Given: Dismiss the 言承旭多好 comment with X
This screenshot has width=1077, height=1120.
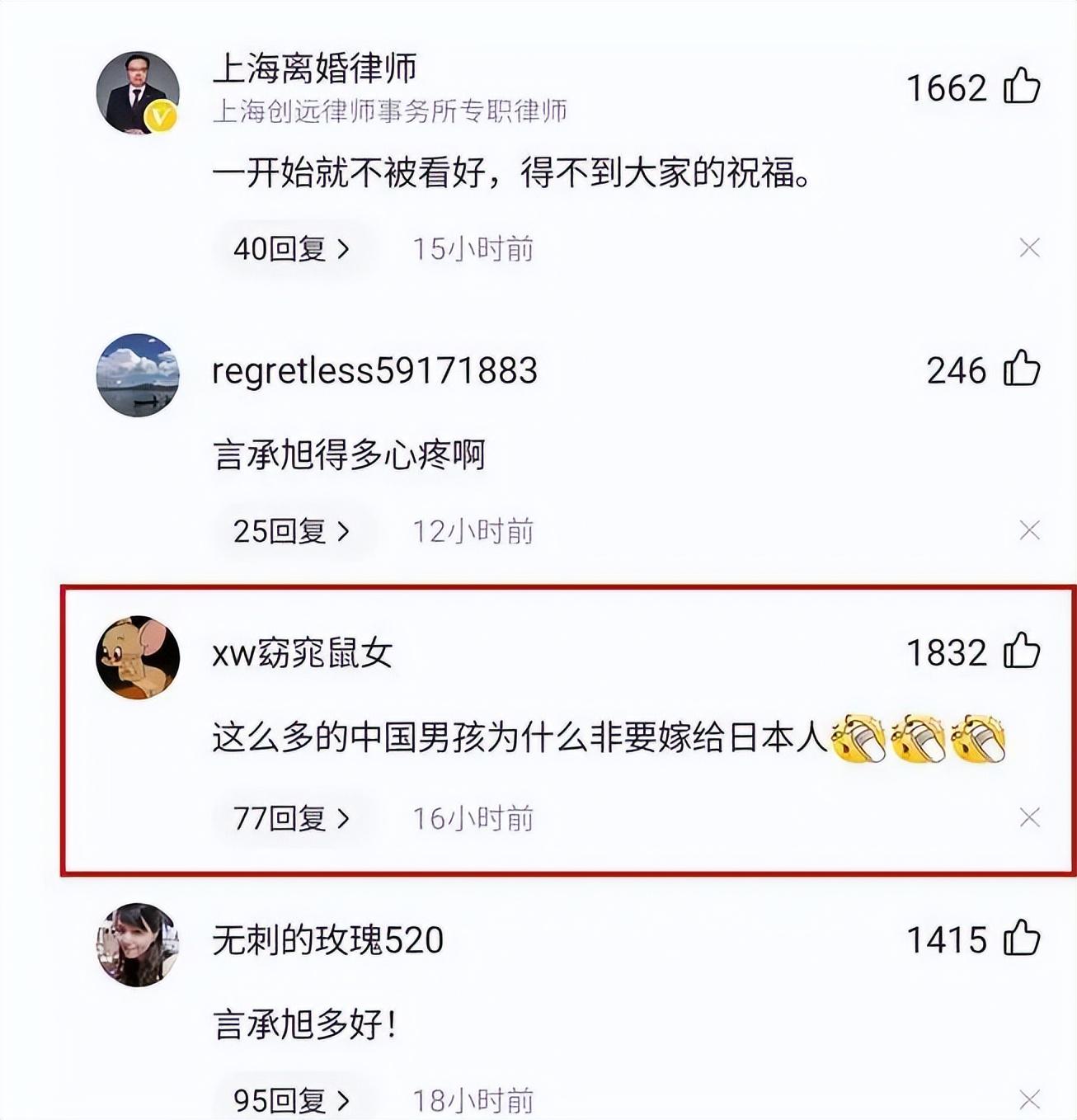Looking at the screenshot, I should [1029, 1099].
